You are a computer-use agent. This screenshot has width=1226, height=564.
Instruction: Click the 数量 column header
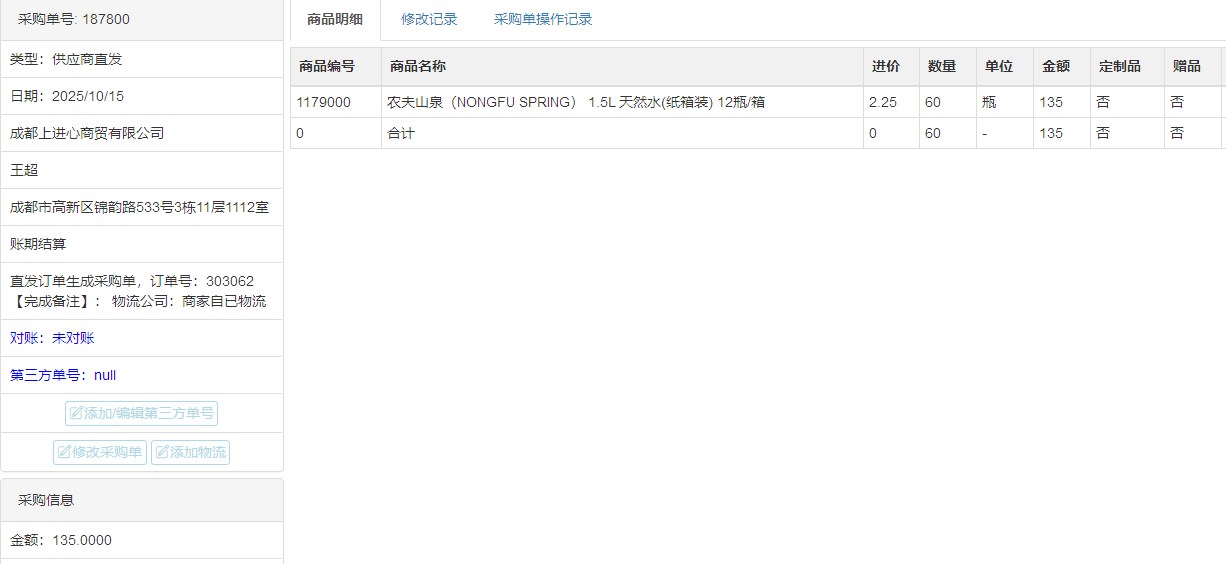(942, 66)
